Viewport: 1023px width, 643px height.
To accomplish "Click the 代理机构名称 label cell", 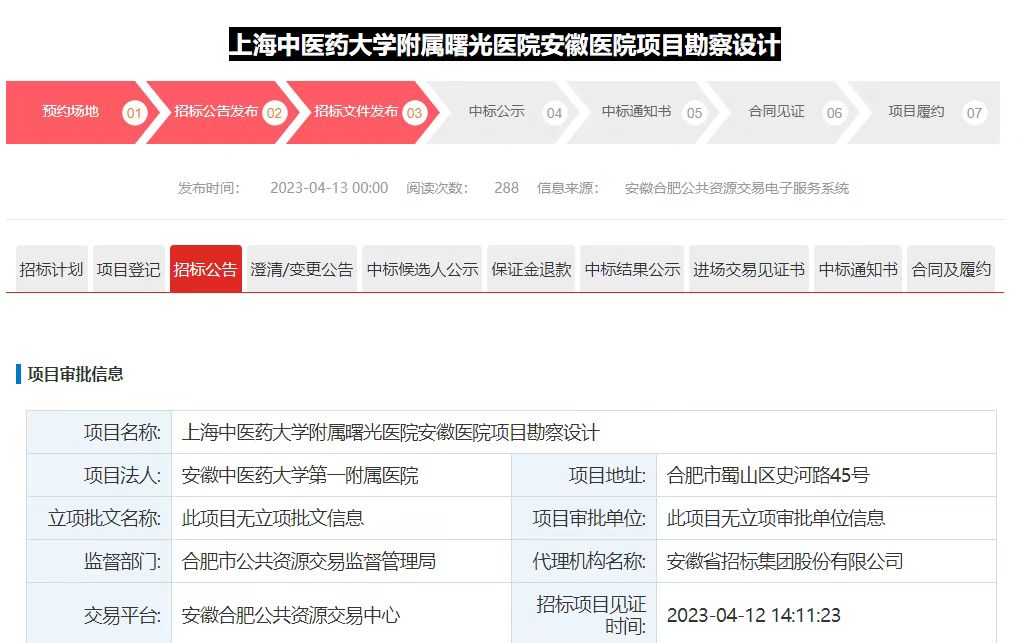I will (584, 561).
